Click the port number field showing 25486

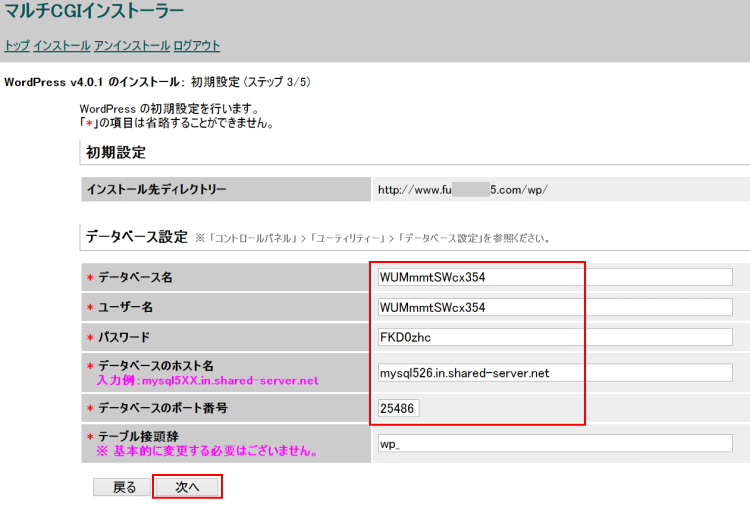pyautogui.click(x=398, y=408)
